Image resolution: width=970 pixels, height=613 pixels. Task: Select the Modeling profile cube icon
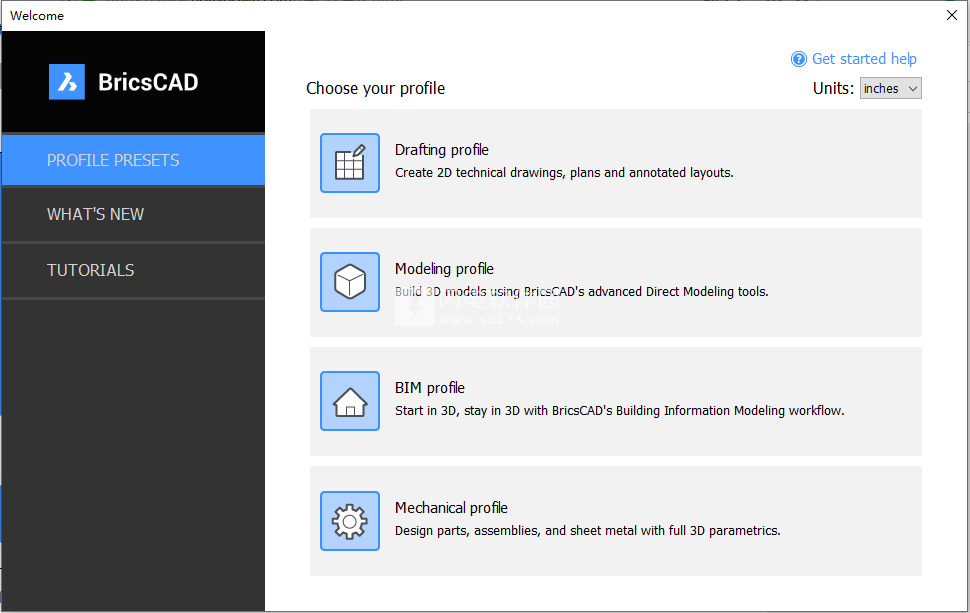[x=350, y=282]
